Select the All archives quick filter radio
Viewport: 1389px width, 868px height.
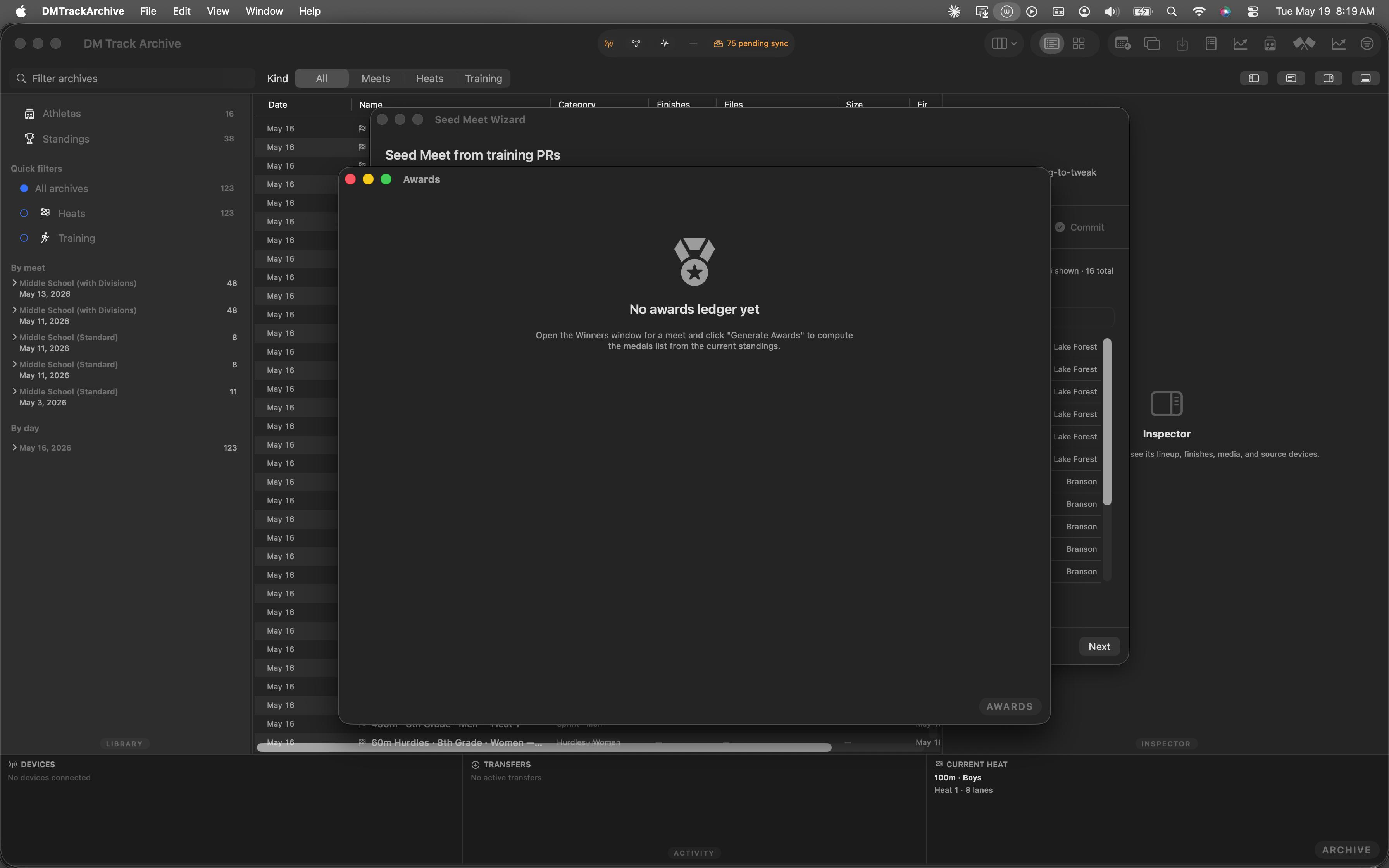24,189
